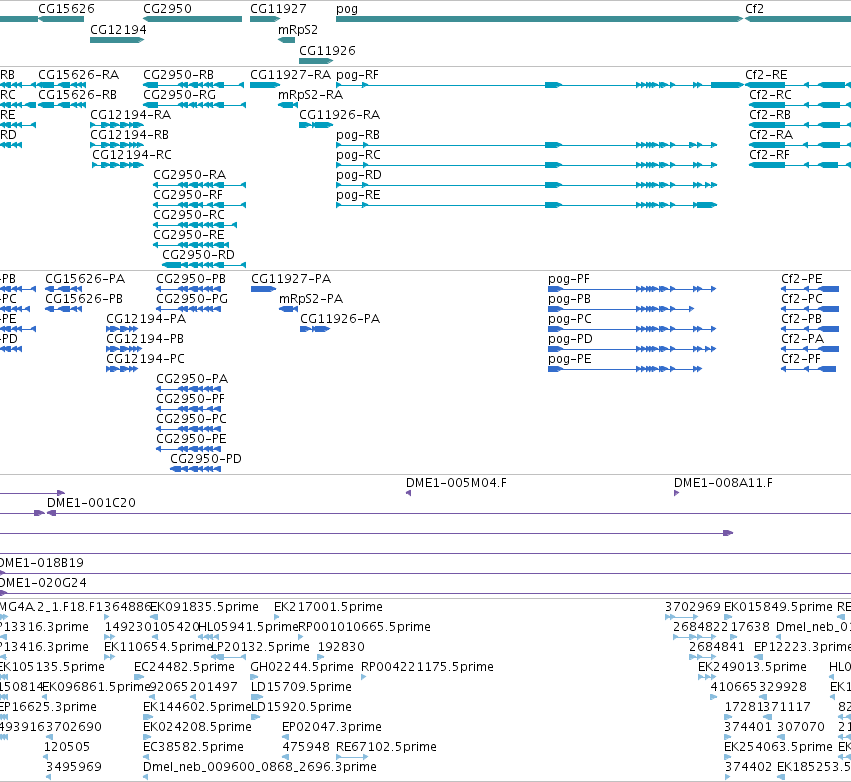Open the pog-PB protein label
The height and width of the screenshot is (782, 851).
point(569,299)
